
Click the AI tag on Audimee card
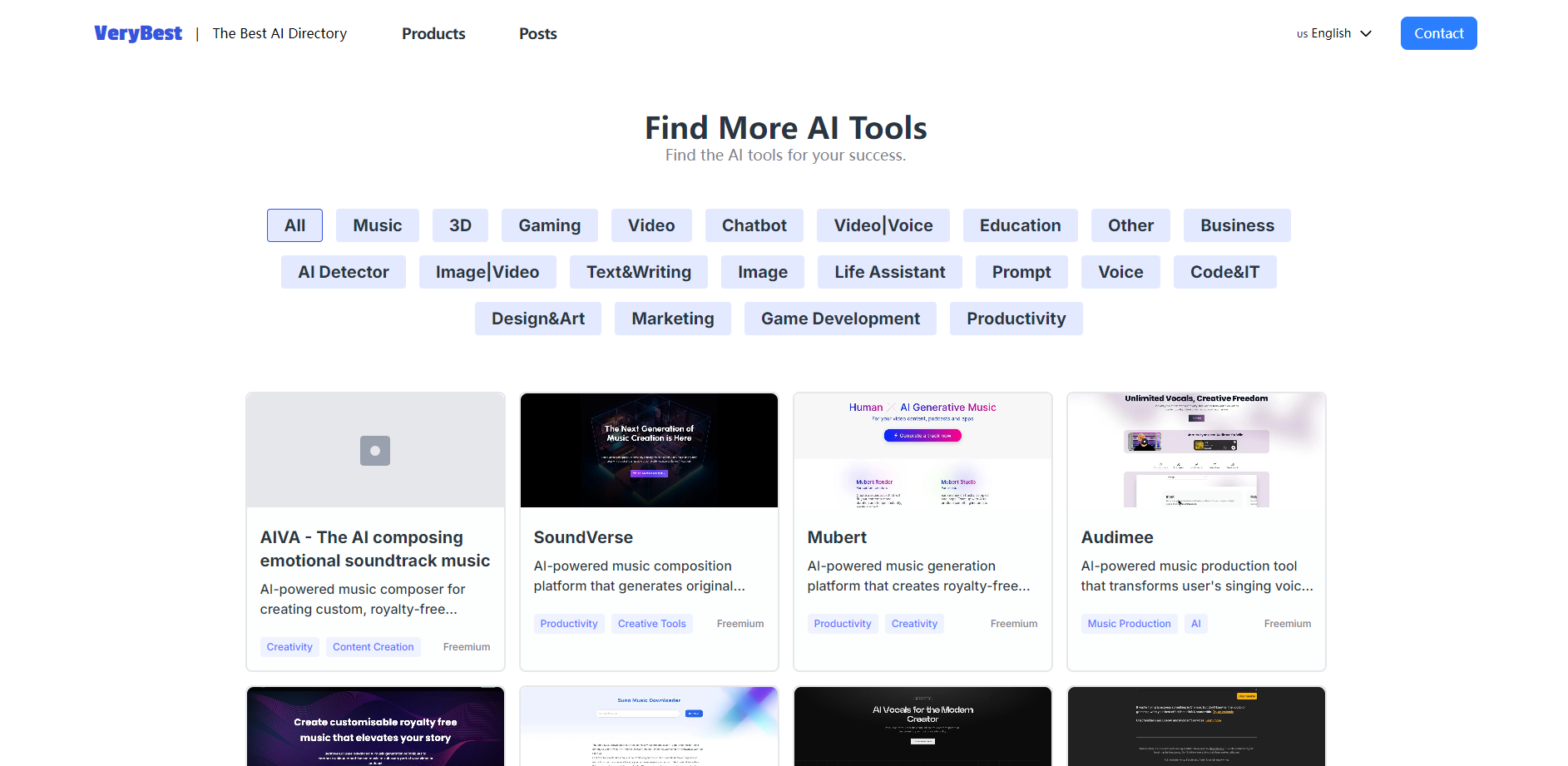pos(1195,624)
